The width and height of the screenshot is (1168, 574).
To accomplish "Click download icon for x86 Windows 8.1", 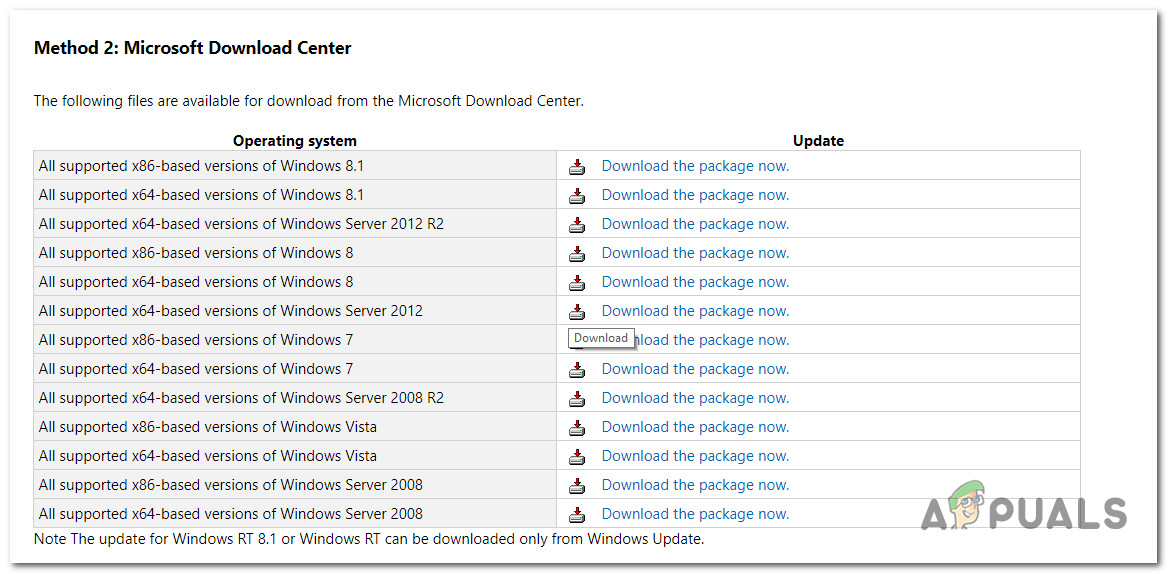I will [x=577, y=167].
